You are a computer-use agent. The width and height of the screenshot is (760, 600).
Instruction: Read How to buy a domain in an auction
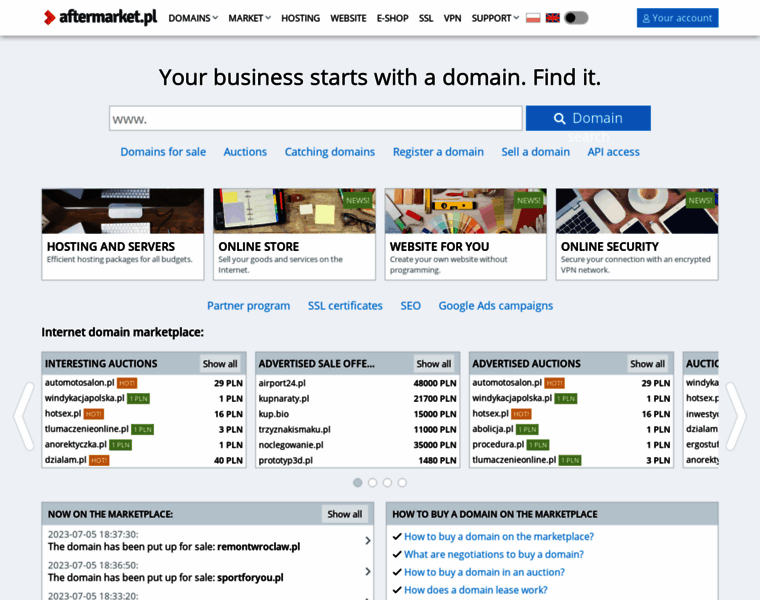pyautogui.click(x=485, y=572)
